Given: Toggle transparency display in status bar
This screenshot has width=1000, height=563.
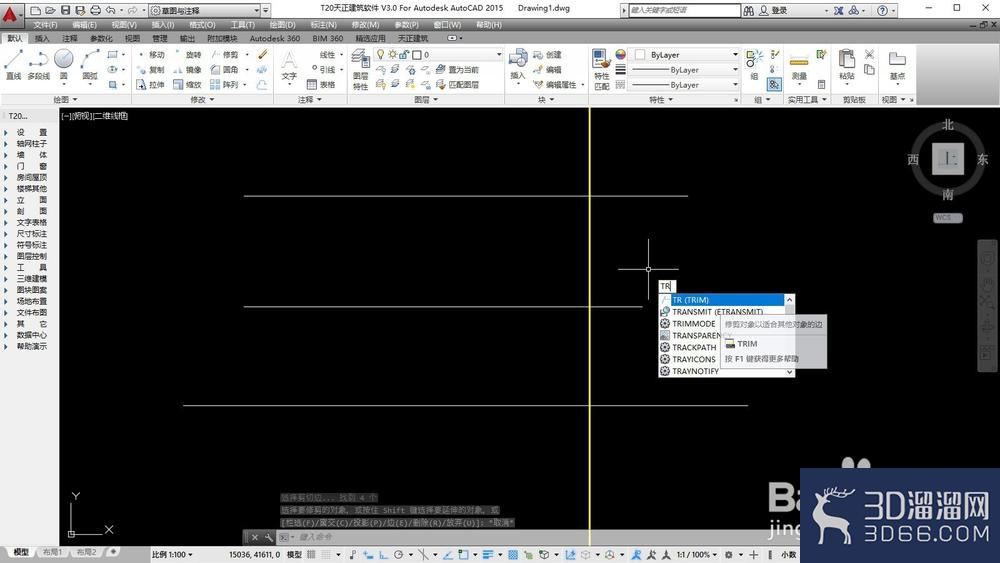Looking at the screenshot, I should [513, 555].
